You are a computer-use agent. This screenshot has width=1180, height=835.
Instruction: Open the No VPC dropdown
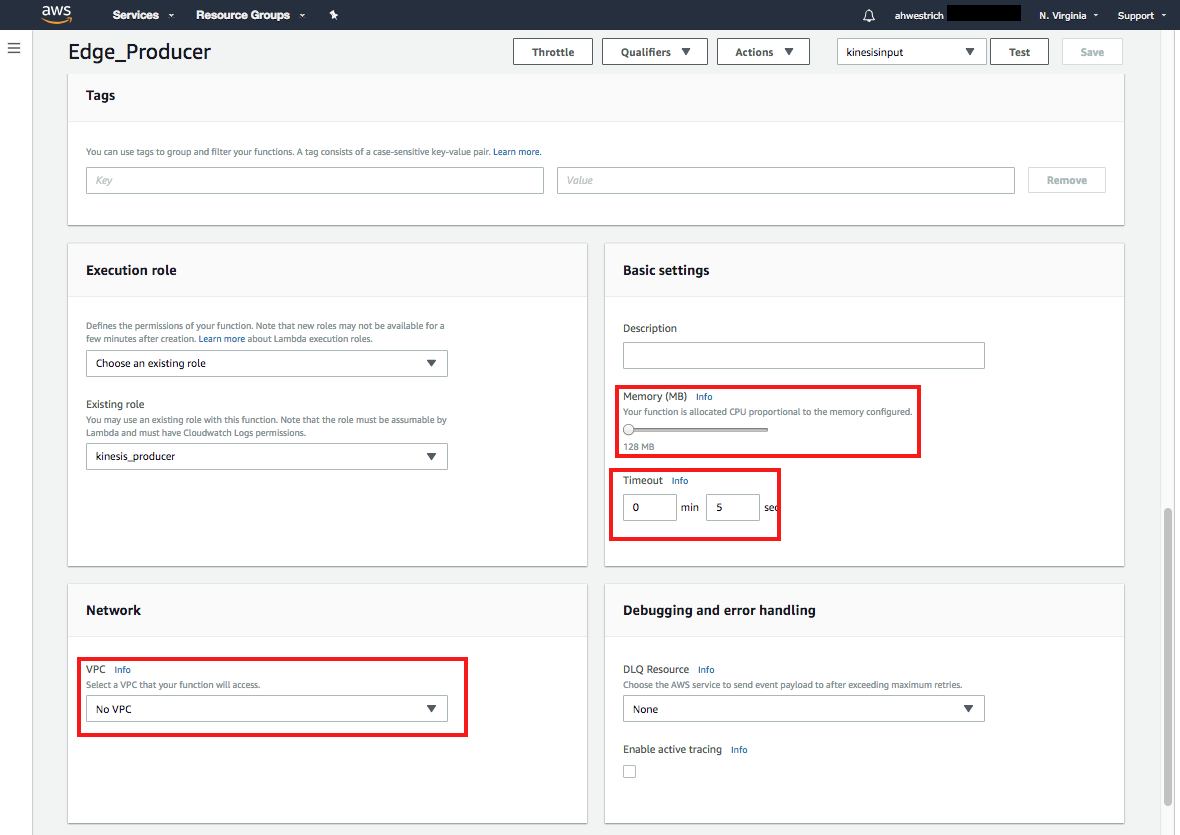(266, 709)
